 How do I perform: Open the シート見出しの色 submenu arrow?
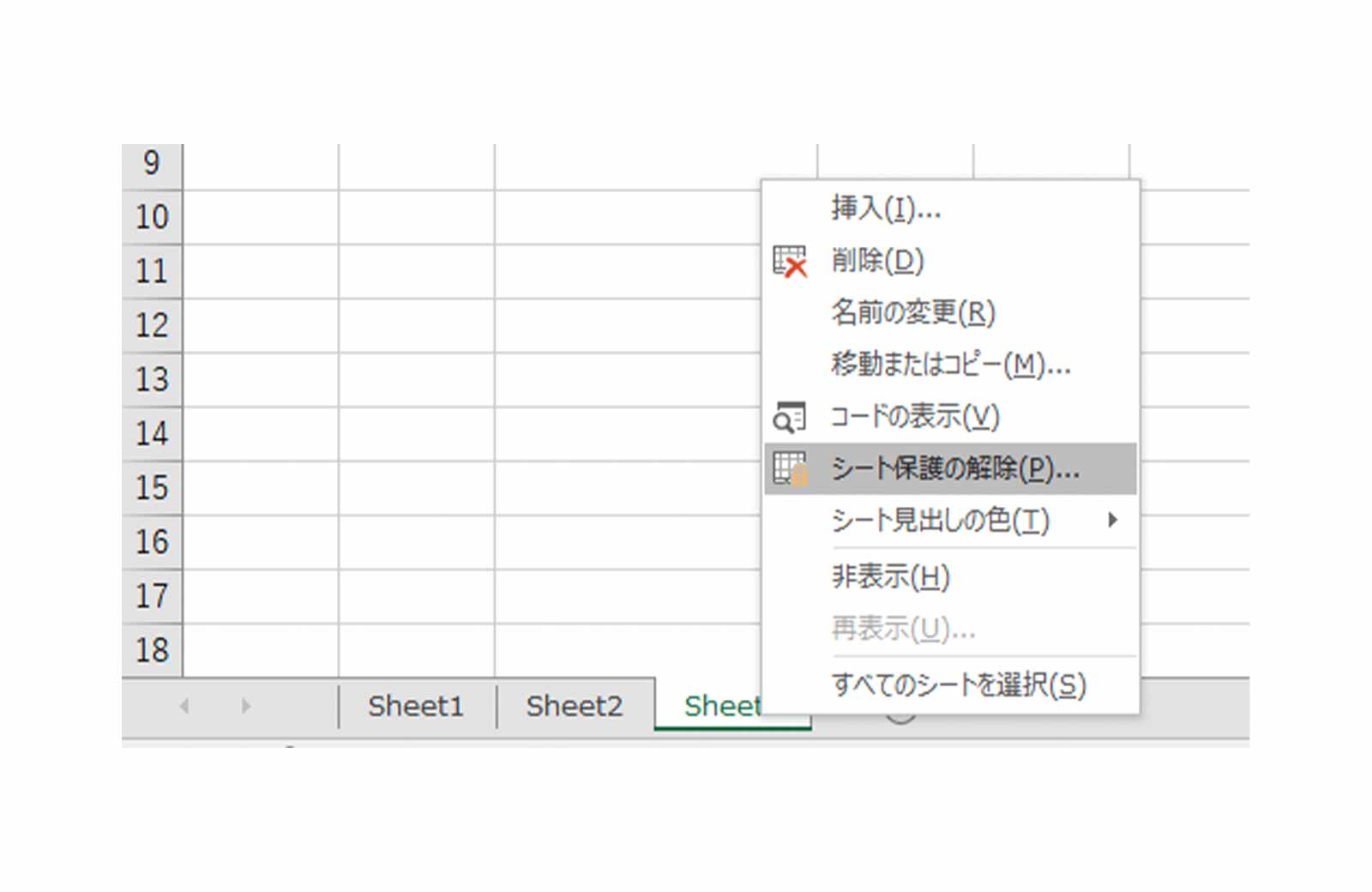1115,520
